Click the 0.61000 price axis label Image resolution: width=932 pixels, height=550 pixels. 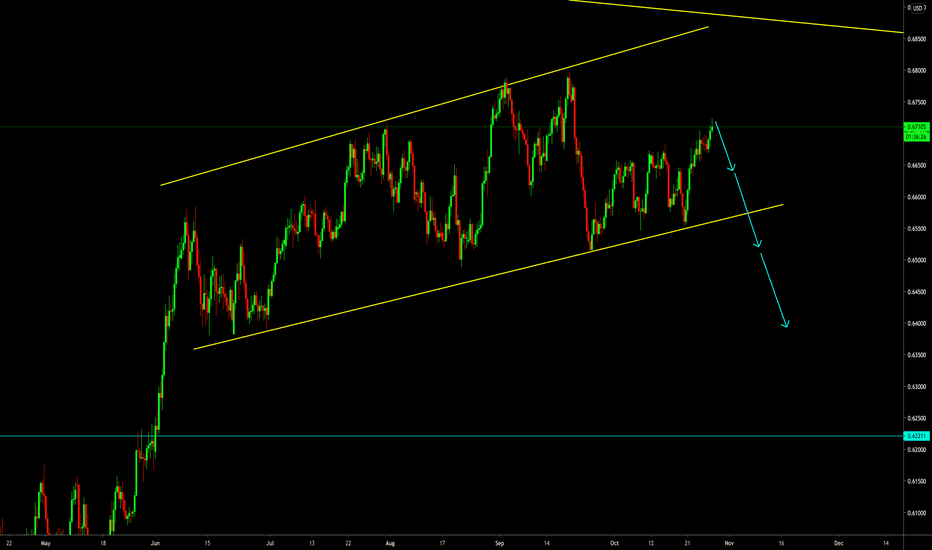click(x=917, y=513)
